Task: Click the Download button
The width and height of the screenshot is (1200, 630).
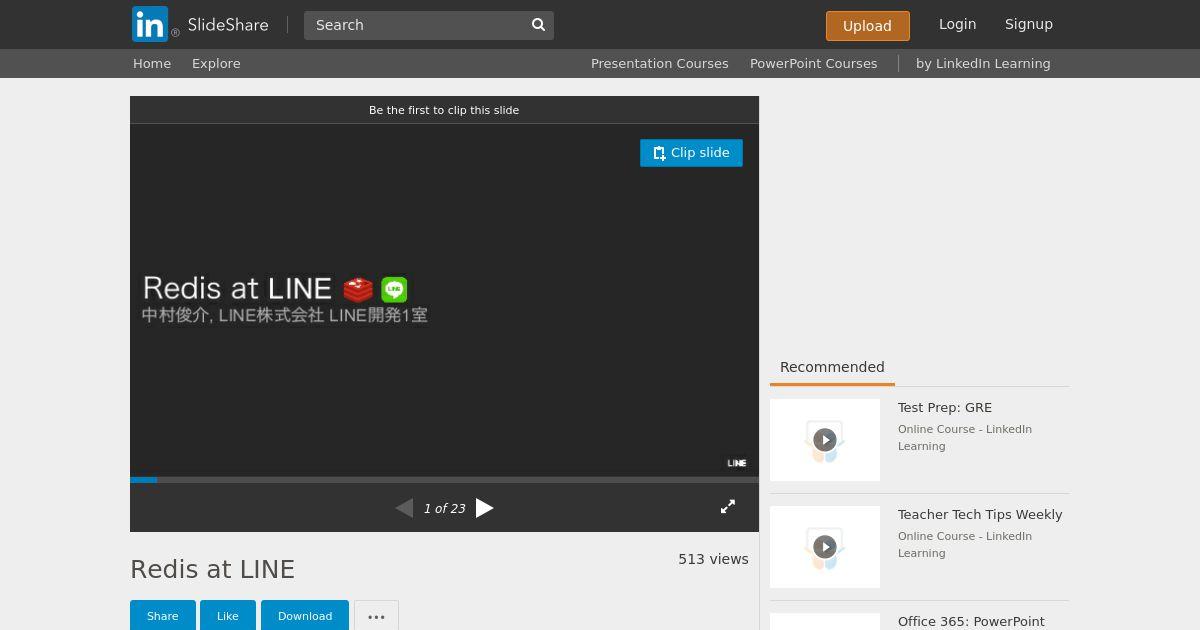Action: coord(305,616)
